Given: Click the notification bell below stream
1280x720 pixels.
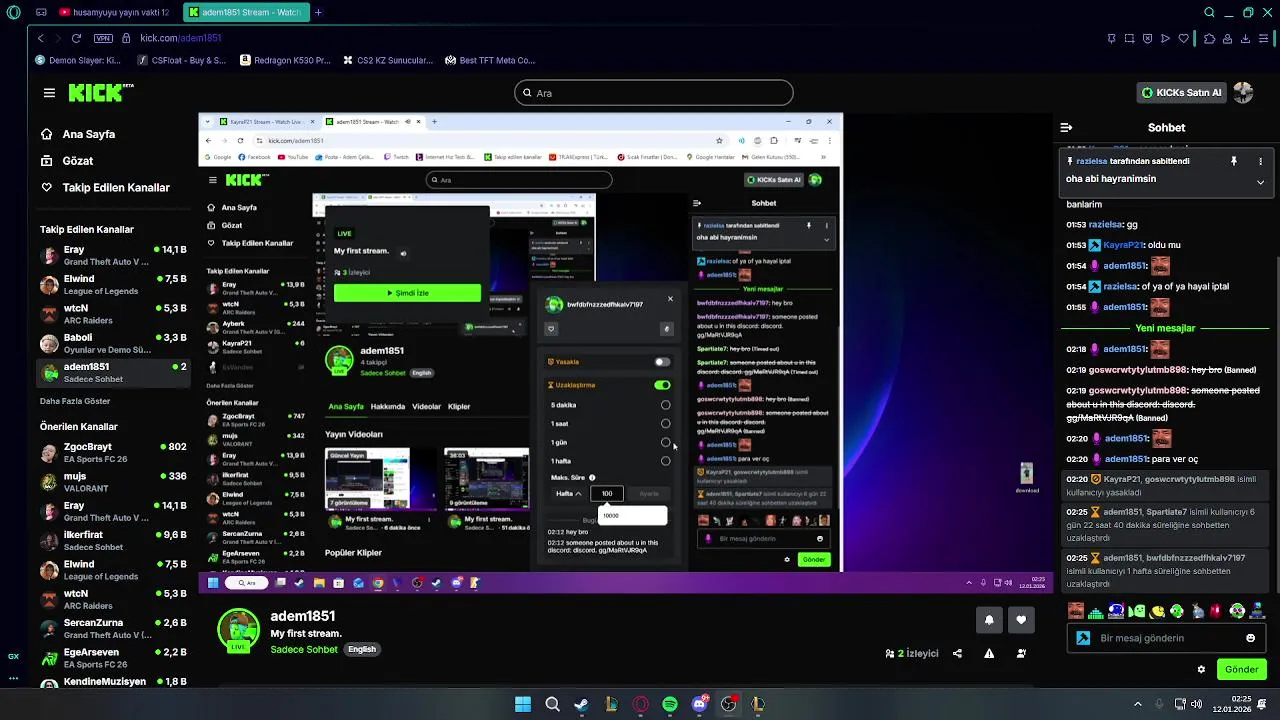Looking at the screenshot, I should point(989,620).
